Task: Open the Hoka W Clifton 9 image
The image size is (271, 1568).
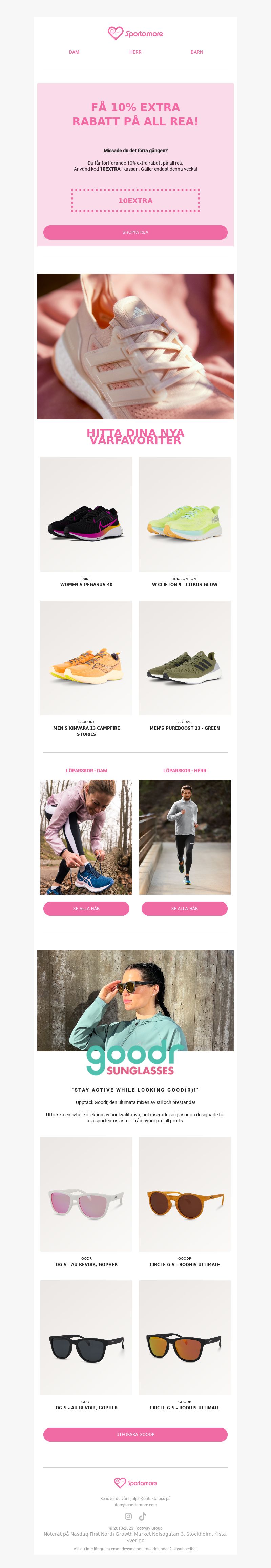Action: pos(185,514)
